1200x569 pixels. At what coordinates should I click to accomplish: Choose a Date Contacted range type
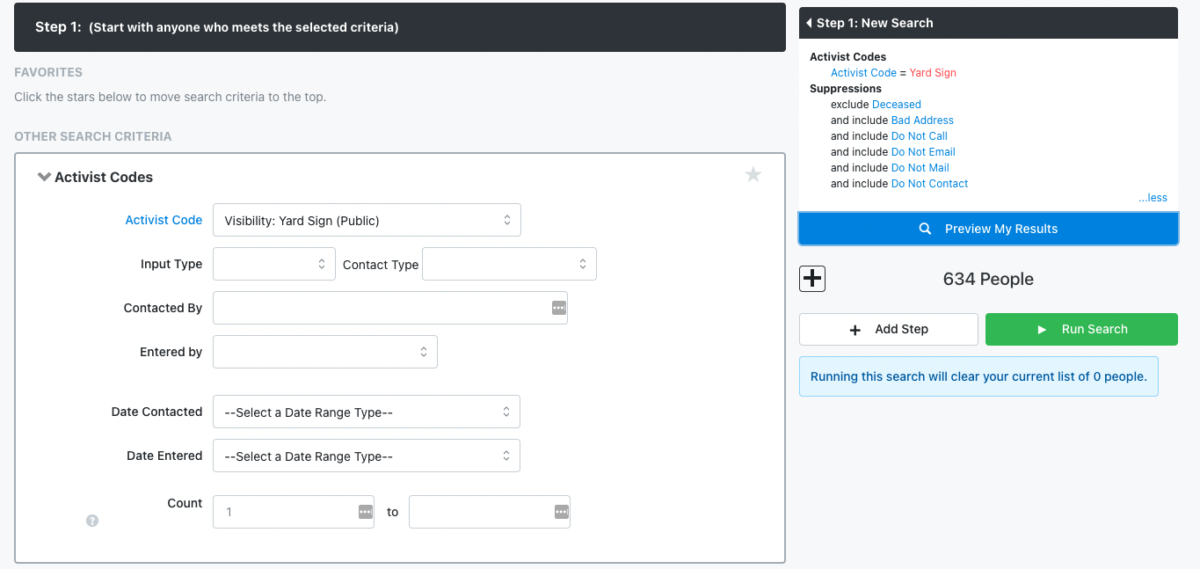pos(366,412)
